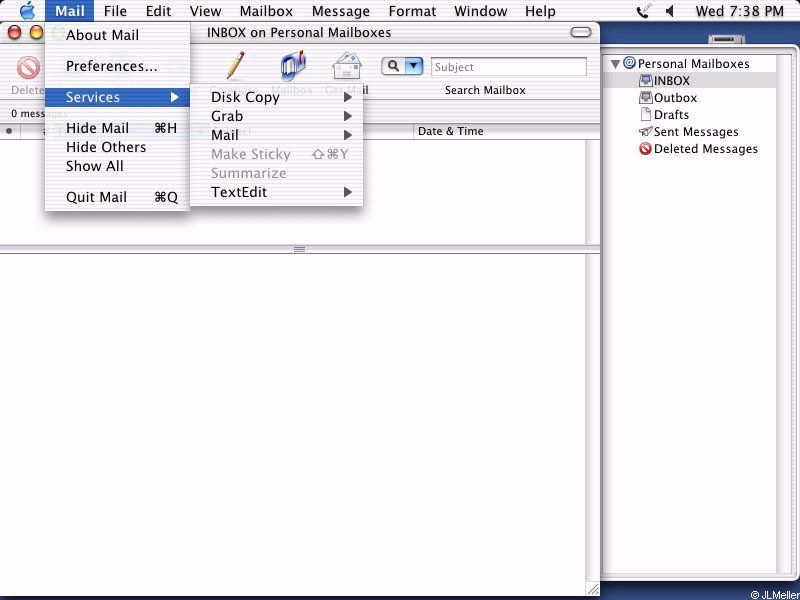The image size is (800, 600).
Task: Click the split pane divider handle
Action: (x=299, y=249)
